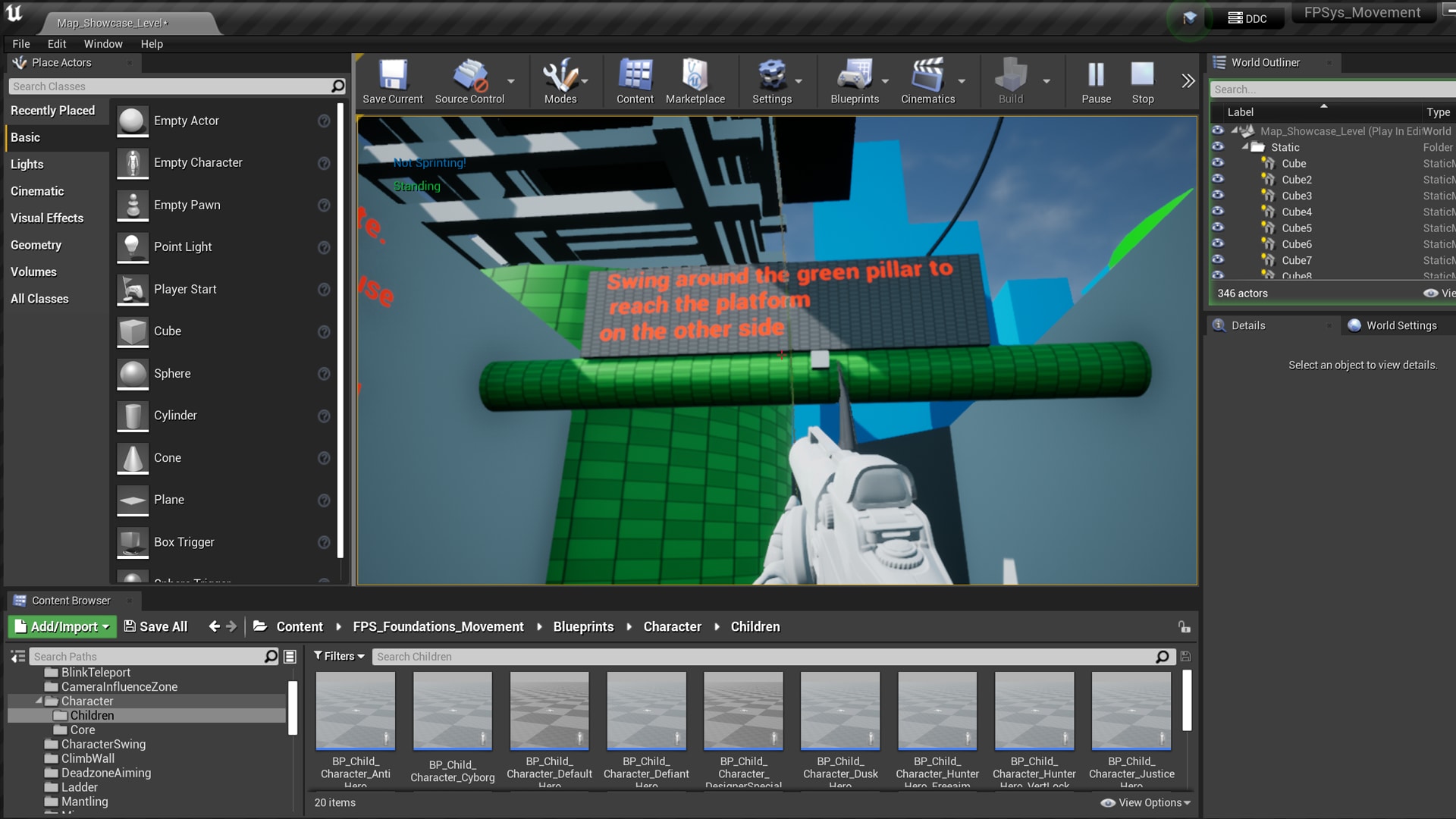Select the Player Start icon

pos(133,290)
